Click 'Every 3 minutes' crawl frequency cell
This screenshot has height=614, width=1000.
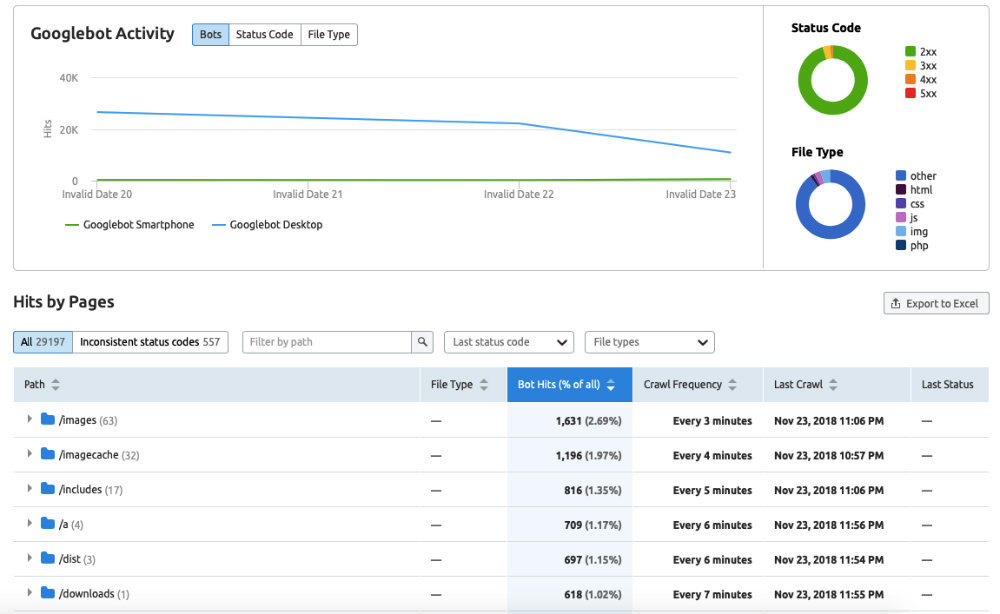click(712, 421)
